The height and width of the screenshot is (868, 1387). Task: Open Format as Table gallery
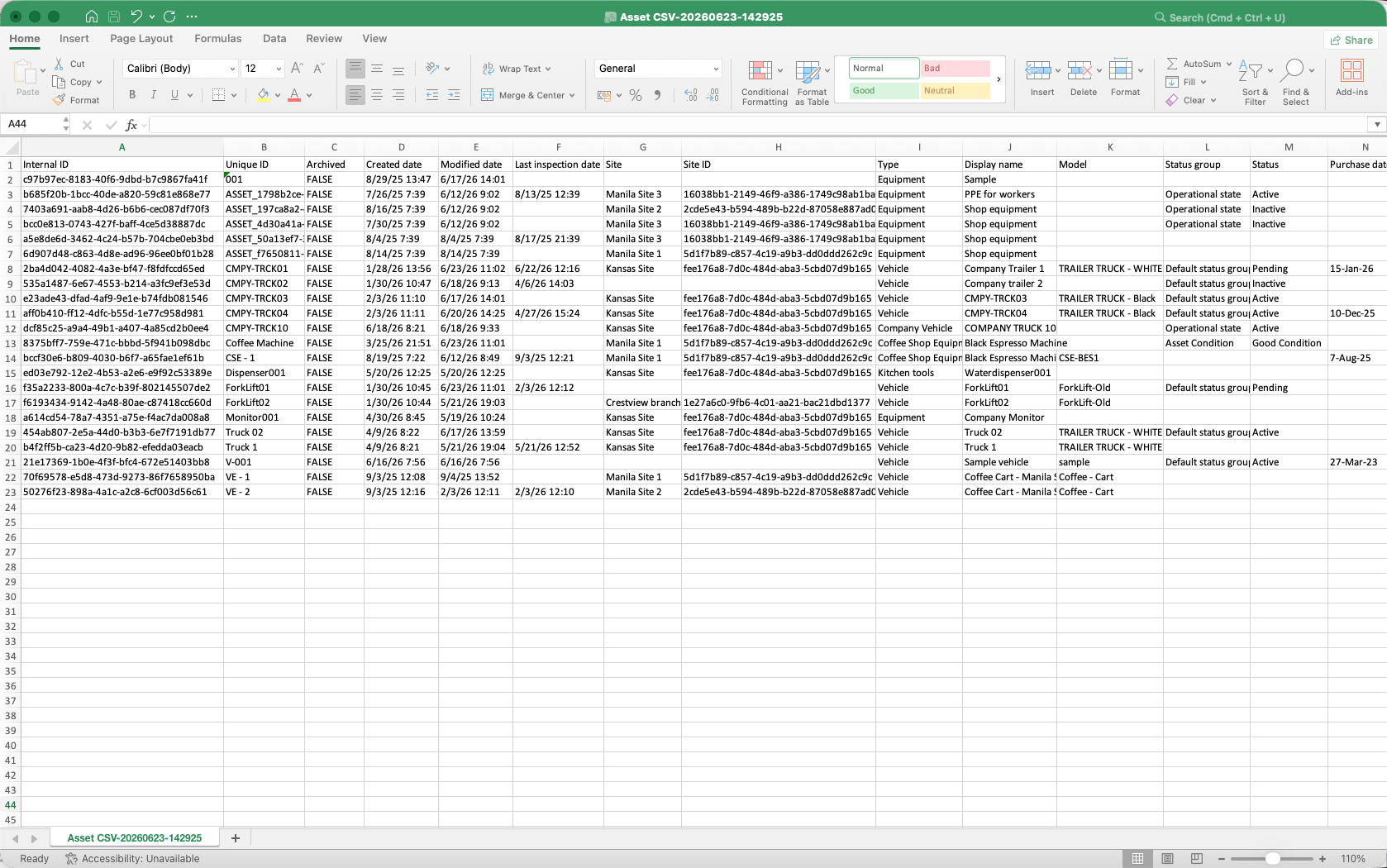point(812,83)
